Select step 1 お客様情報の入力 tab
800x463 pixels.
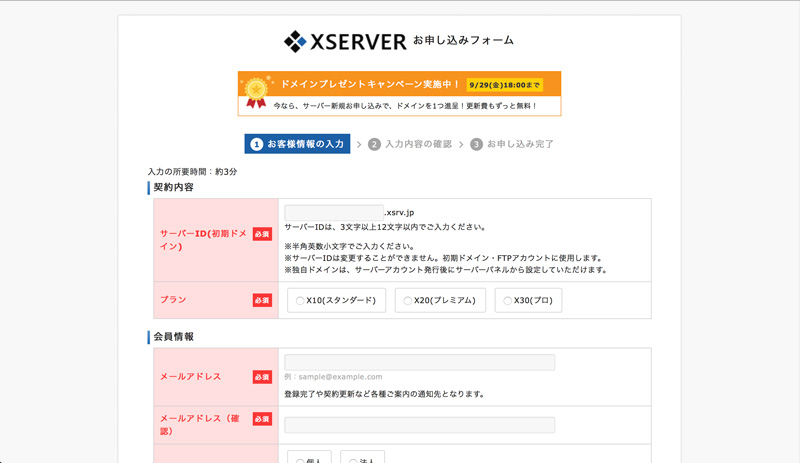point(297,144)
